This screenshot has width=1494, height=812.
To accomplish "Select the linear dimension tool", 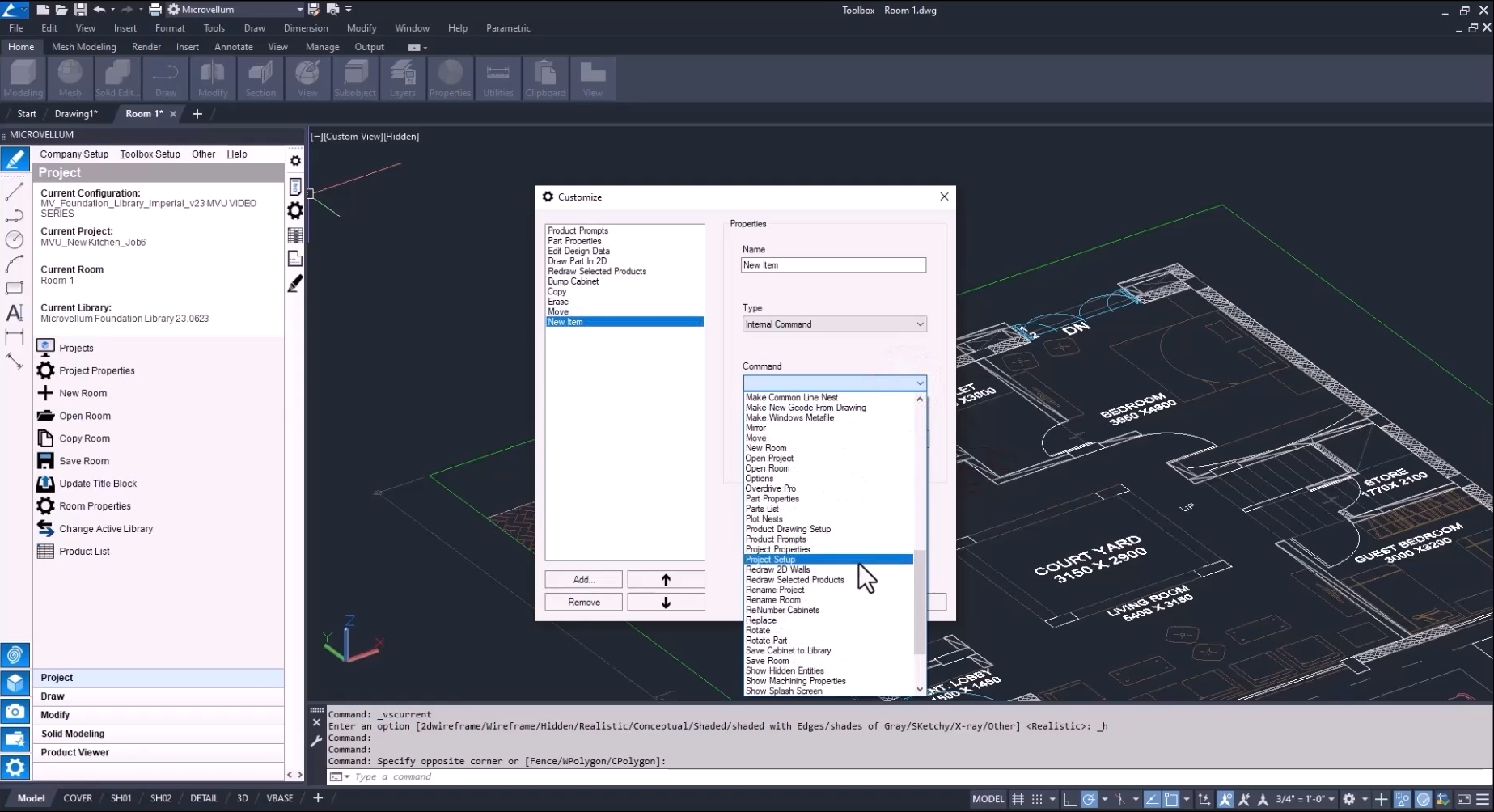I will (15, 336).
